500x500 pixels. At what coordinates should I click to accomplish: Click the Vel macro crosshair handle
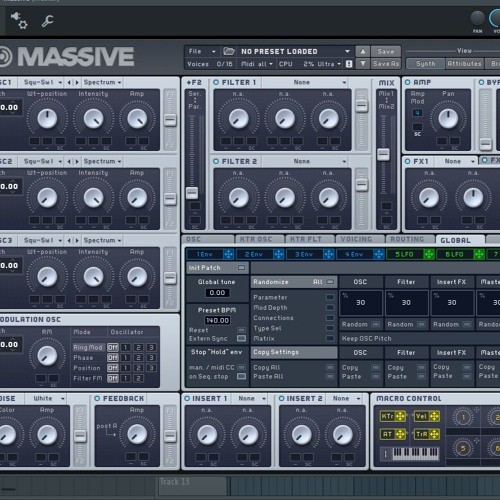pyautogui.click(x=434, y=416)
